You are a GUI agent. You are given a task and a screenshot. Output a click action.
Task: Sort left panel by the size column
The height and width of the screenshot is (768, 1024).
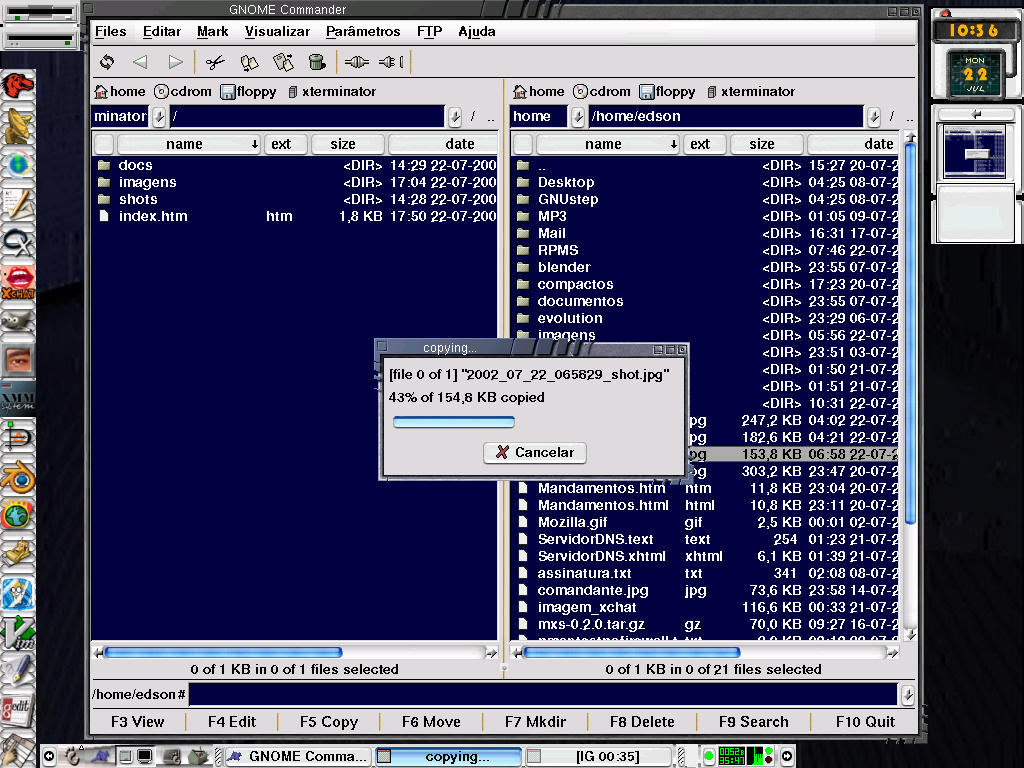(348, 144)
